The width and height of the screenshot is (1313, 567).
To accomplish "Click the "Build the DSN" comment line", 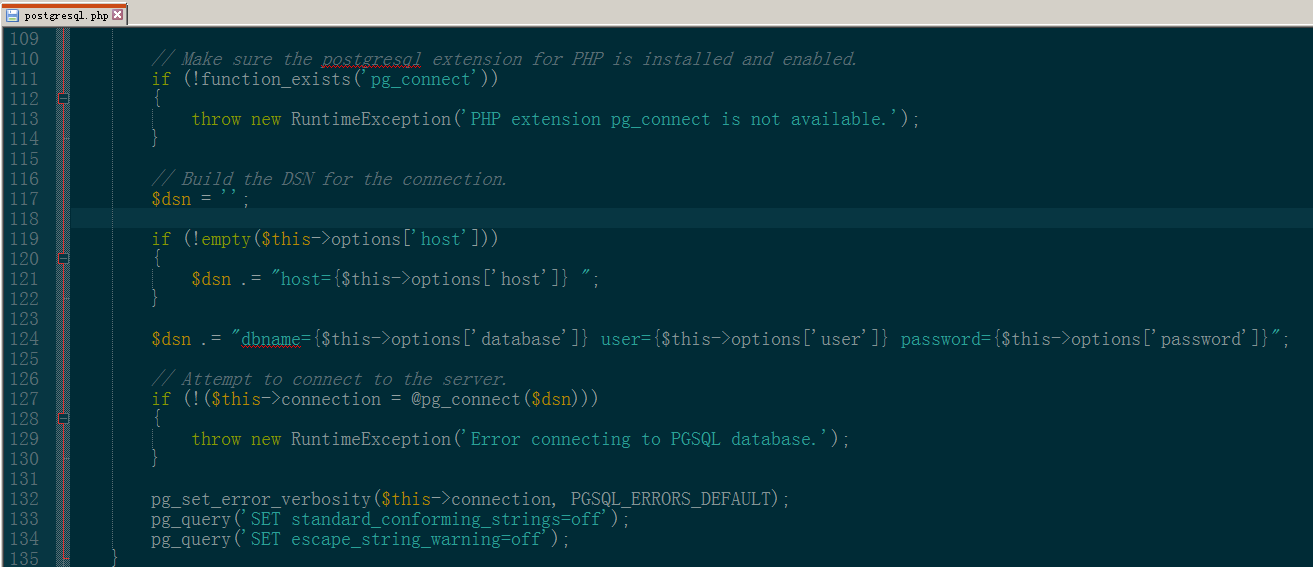I will click(x=330, y=179).
